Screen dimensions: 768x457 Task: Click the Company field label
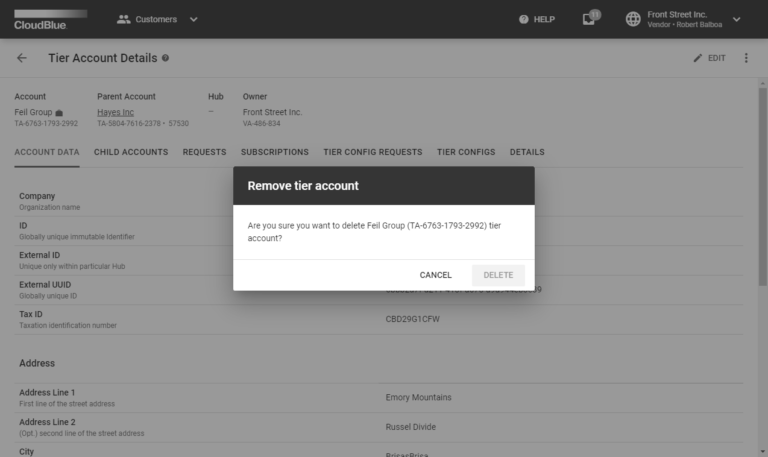coord(37,196)
